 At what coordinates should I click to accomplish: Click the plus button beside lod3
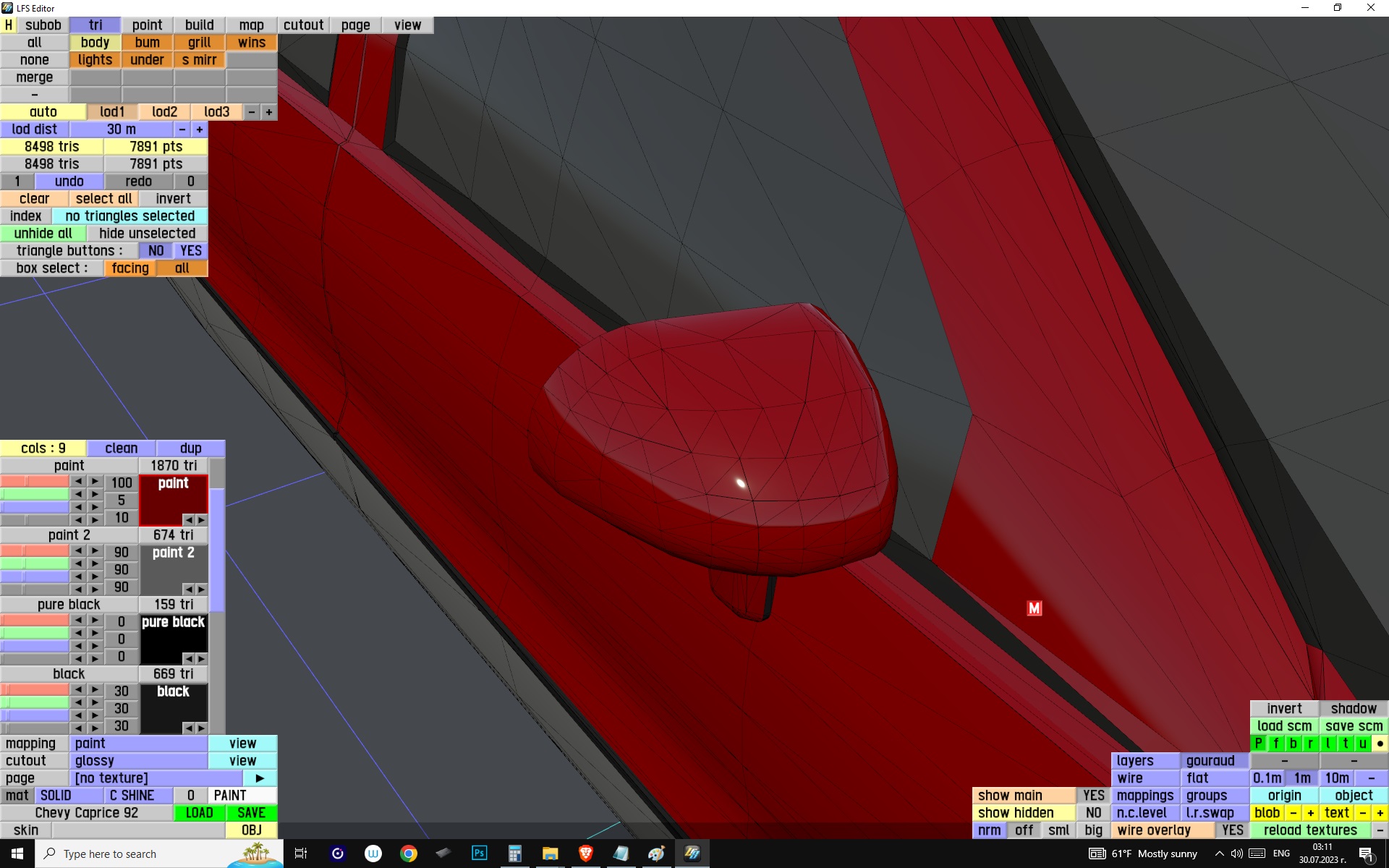pos(269,112)
